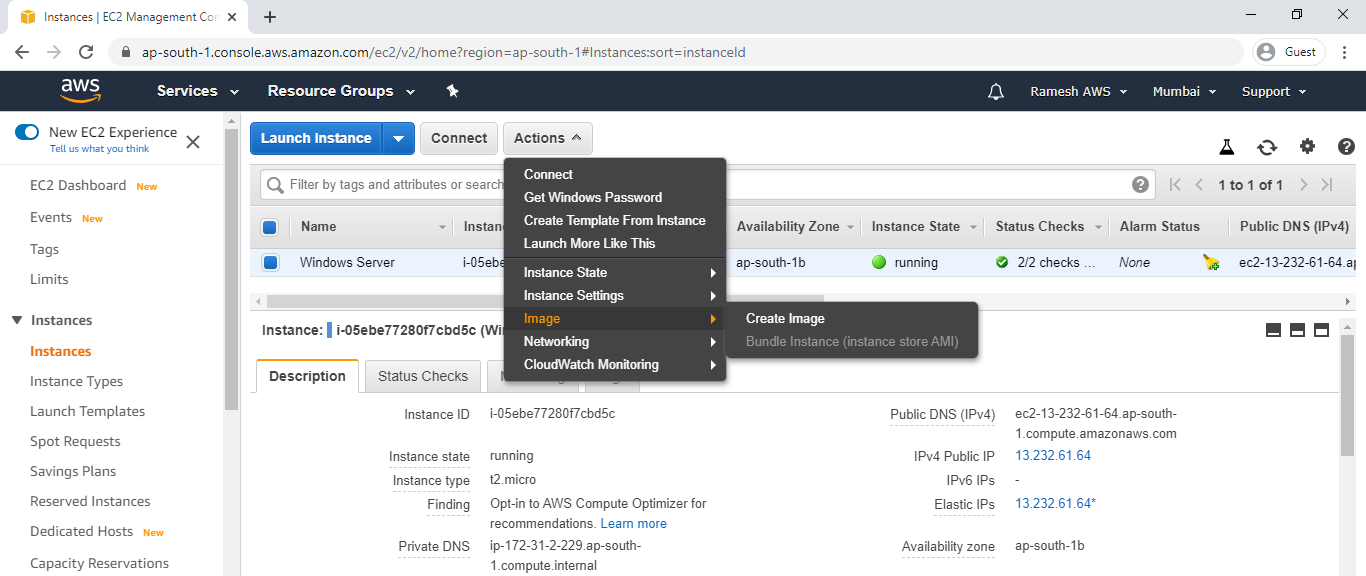Open Chrome three-dot menu
The image size is (1366, 576).
[x=1346, y=52]
